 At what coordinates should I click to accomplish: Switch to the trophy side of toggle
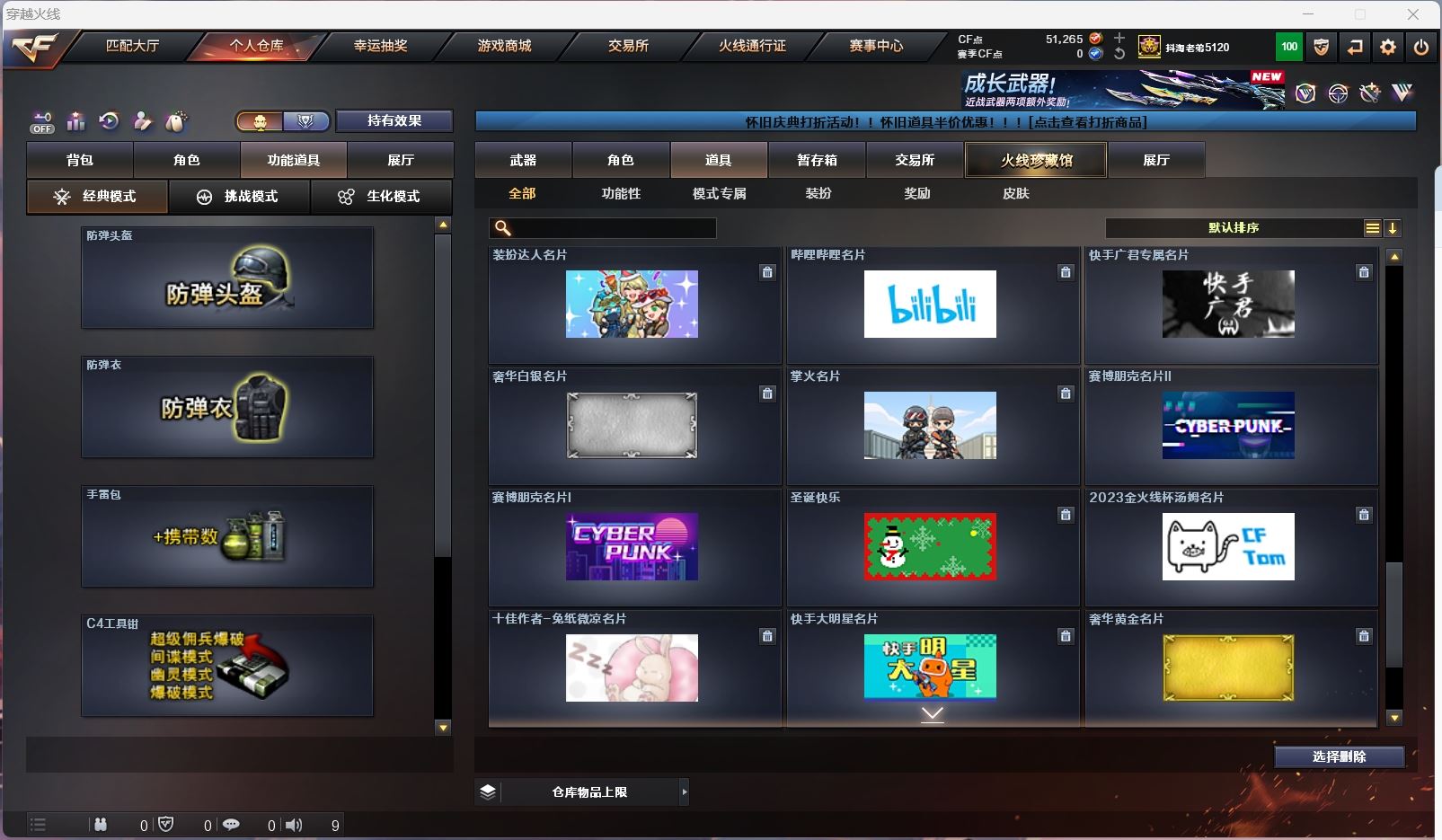pos(305,121)
